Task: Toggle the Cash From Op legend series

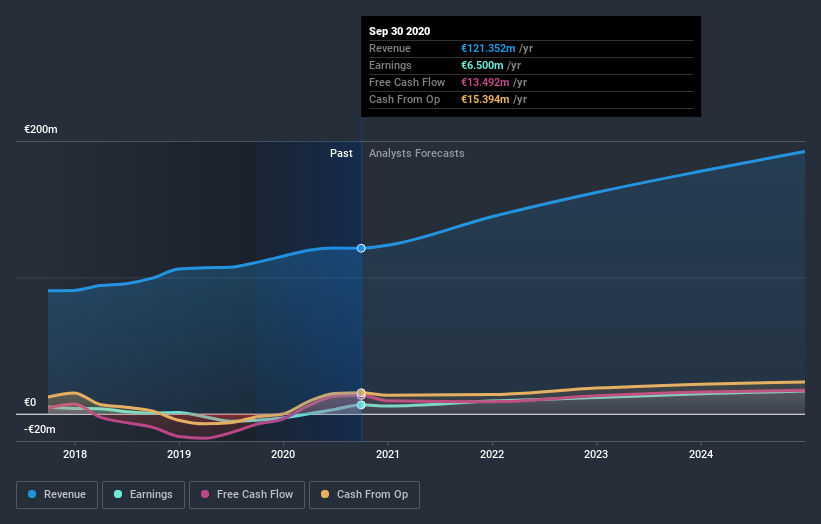Action: [364, 495]
